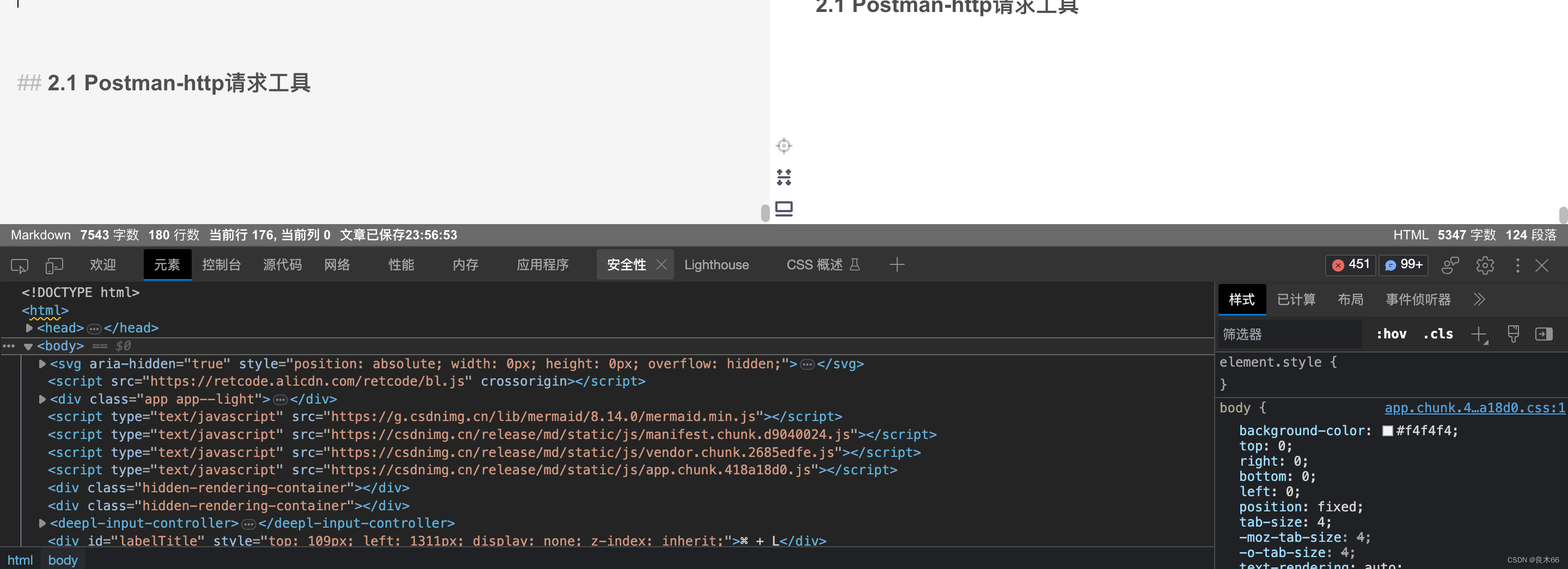
Task: Toggle the computed styles sidebar icon
Action: click(x=1543, y=334)
